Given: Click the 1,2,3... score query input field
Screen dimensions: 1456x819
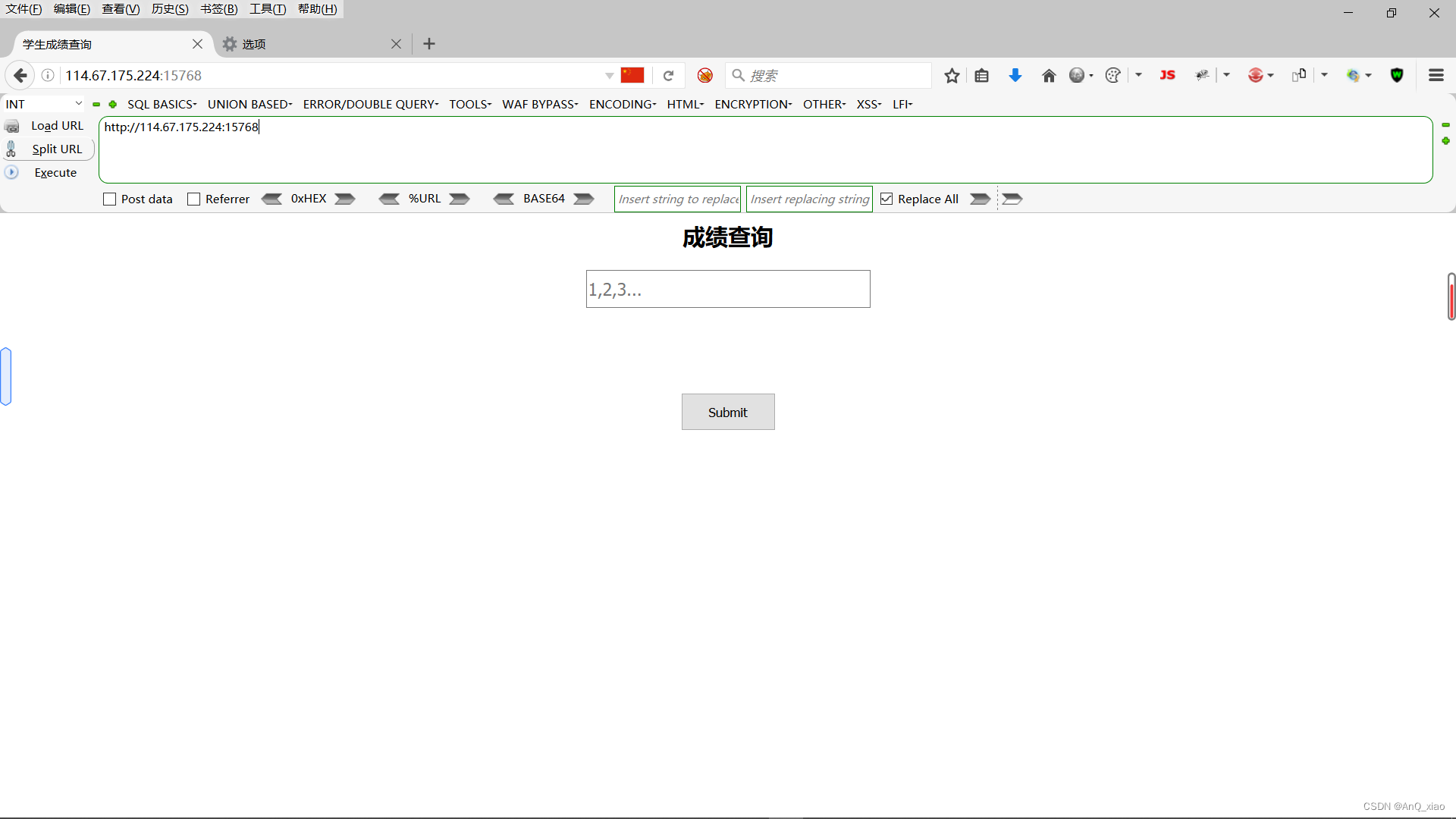Looking at the screenshot, I should click(x=727, y=289).
